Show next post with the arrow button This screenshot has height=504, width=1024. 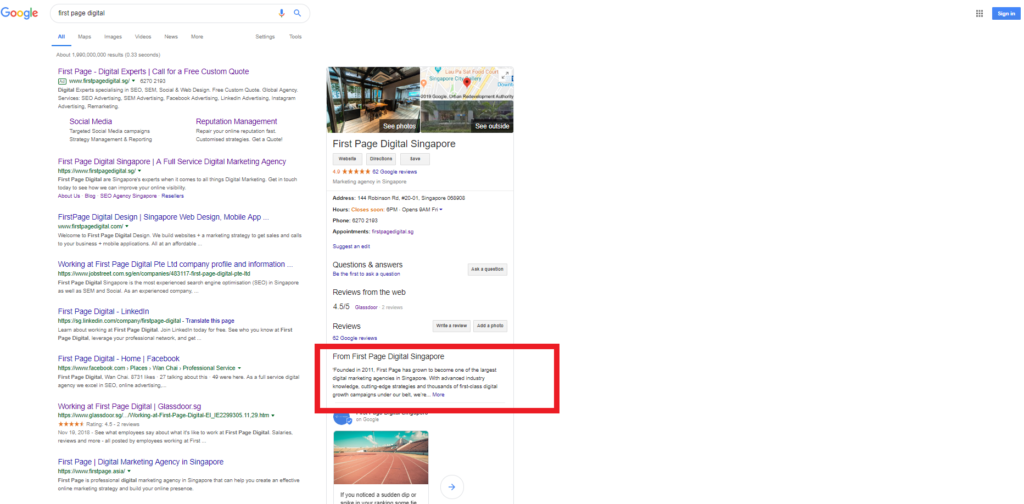[x=452, y=486]
